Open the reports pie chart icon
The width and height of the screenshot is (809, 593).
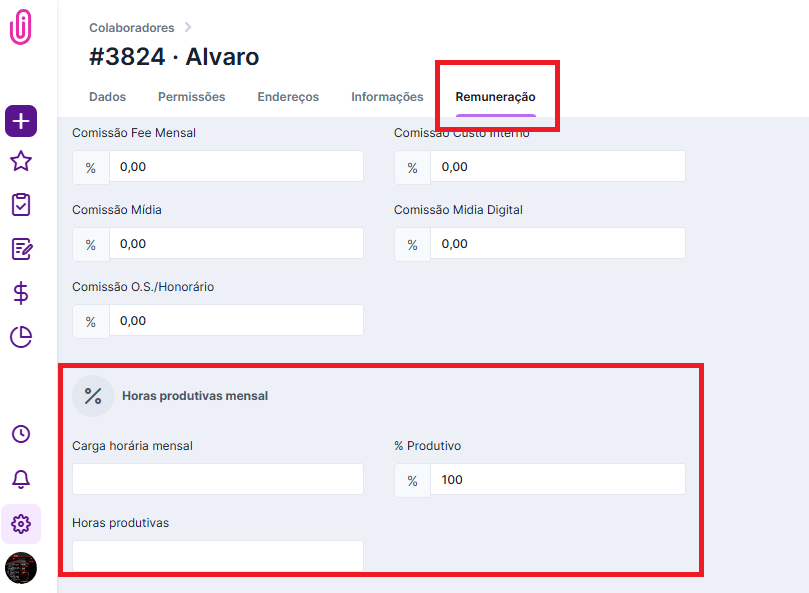pyautogui.click(x=21, y=337)
